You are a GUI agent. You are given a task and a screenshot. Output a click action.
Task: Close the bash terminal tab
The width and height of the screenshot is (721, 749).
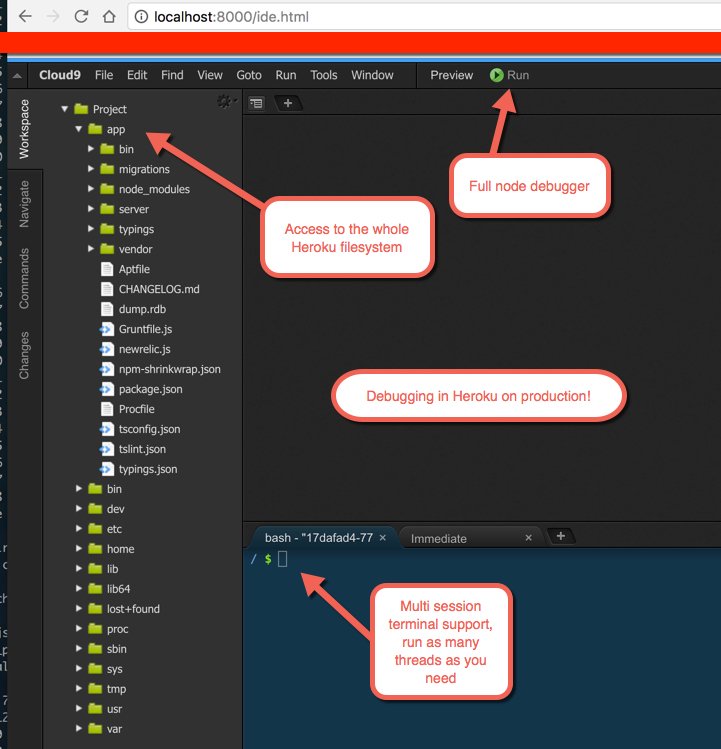[x=383, y=538]
